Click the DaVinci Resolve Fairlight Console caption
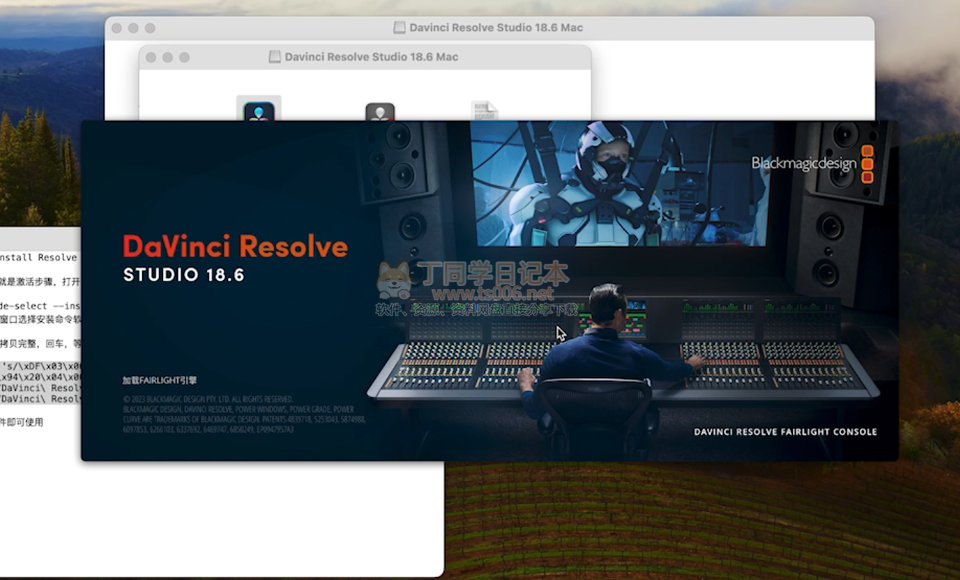The height and width of the screenshot is (580, 960). click(x=785, y=432)
